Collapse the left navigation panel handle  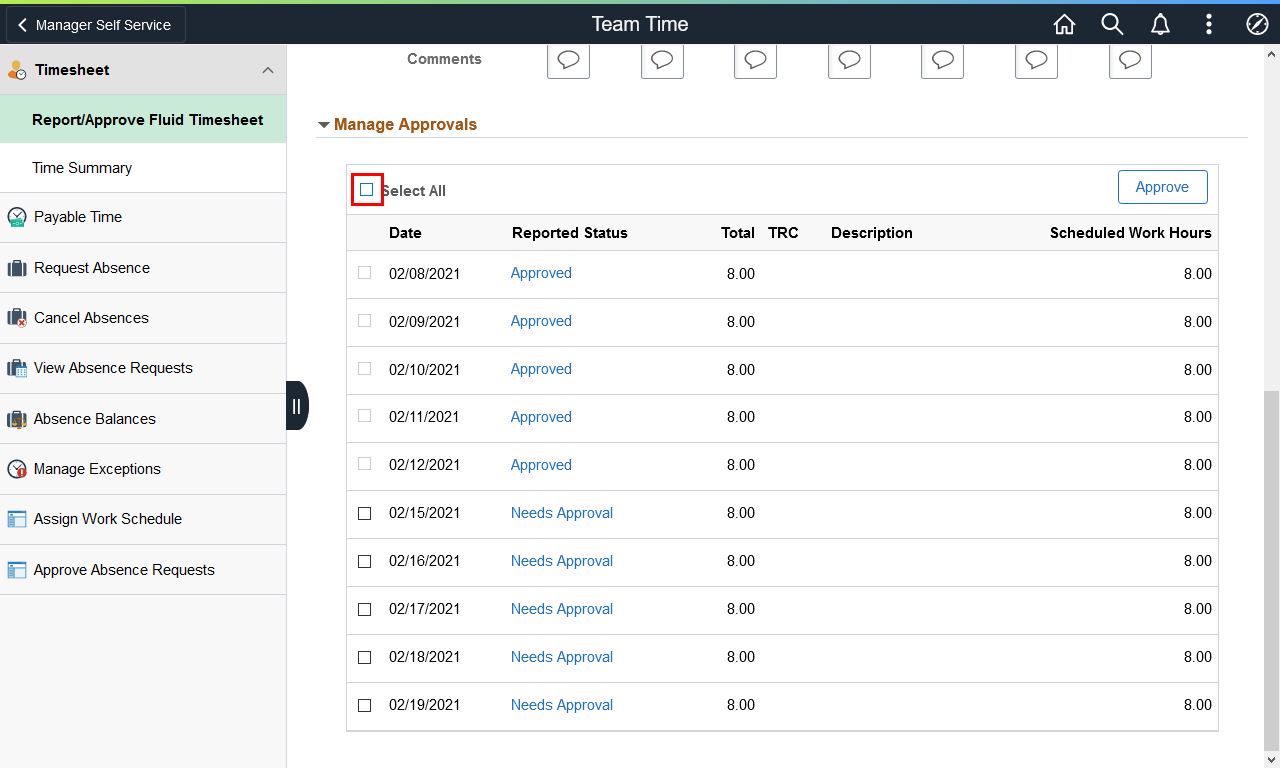click(296, 406)
